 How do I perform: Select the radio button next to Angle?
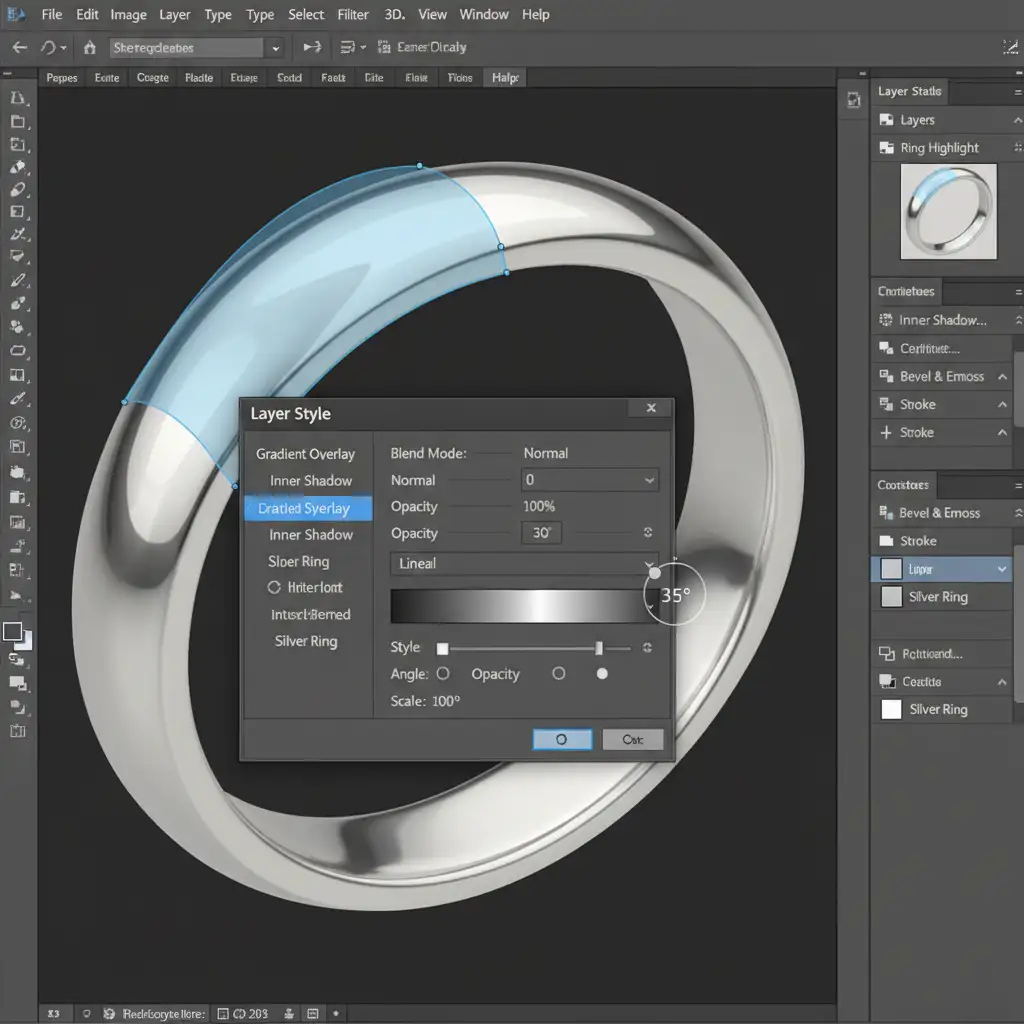443,674
